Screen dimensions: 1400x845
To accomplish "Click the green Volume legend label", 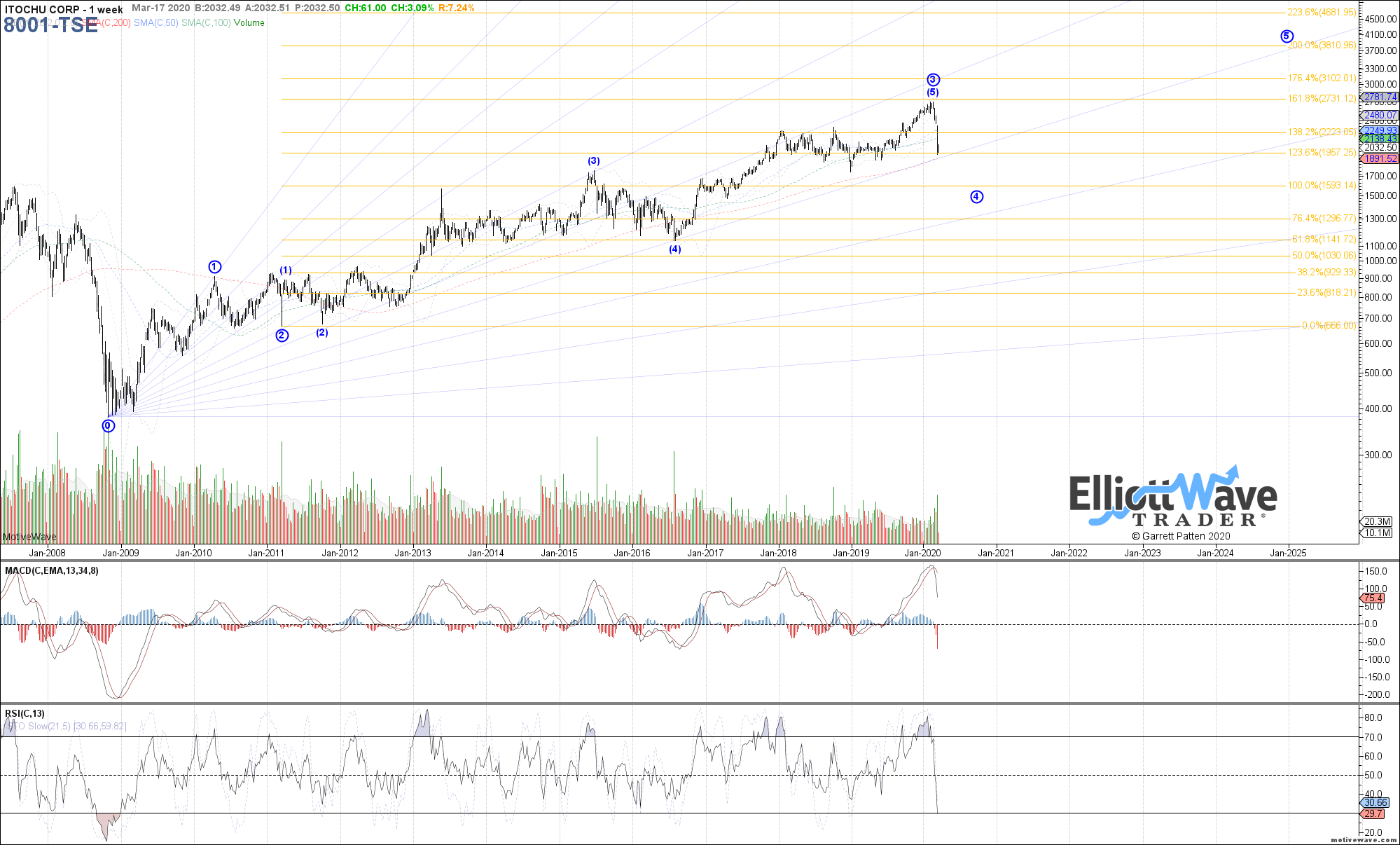I will (x=249, y=22).
